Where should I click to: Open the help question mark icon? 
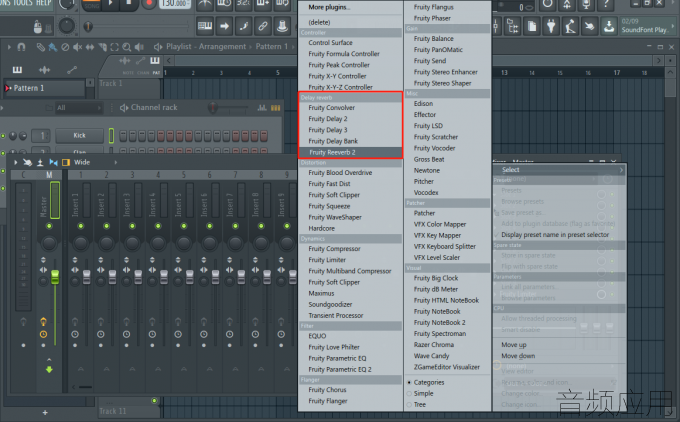click(x=605, y=4)
